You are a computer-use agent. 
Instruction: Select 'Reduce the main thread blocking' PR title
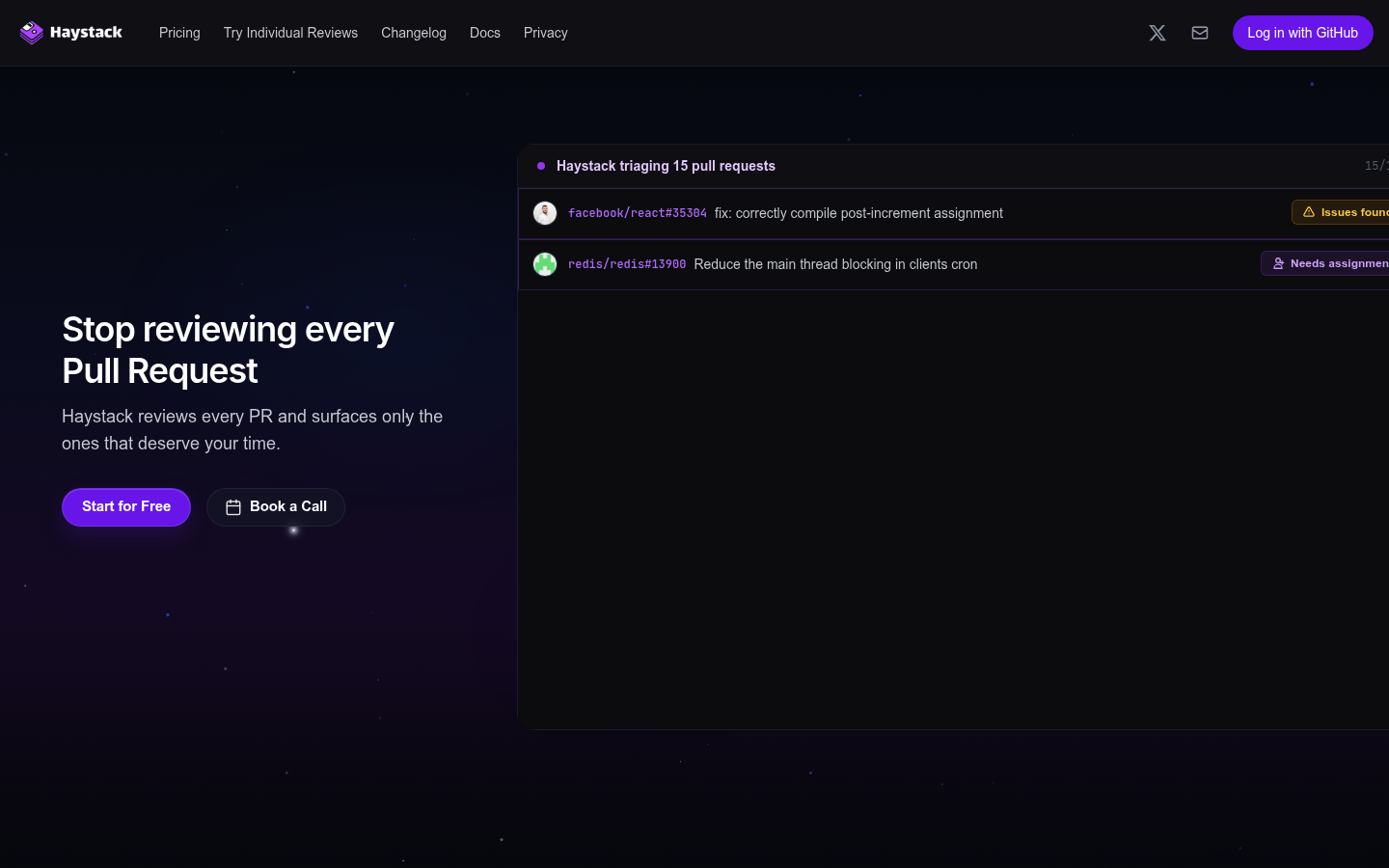(835, 264)
